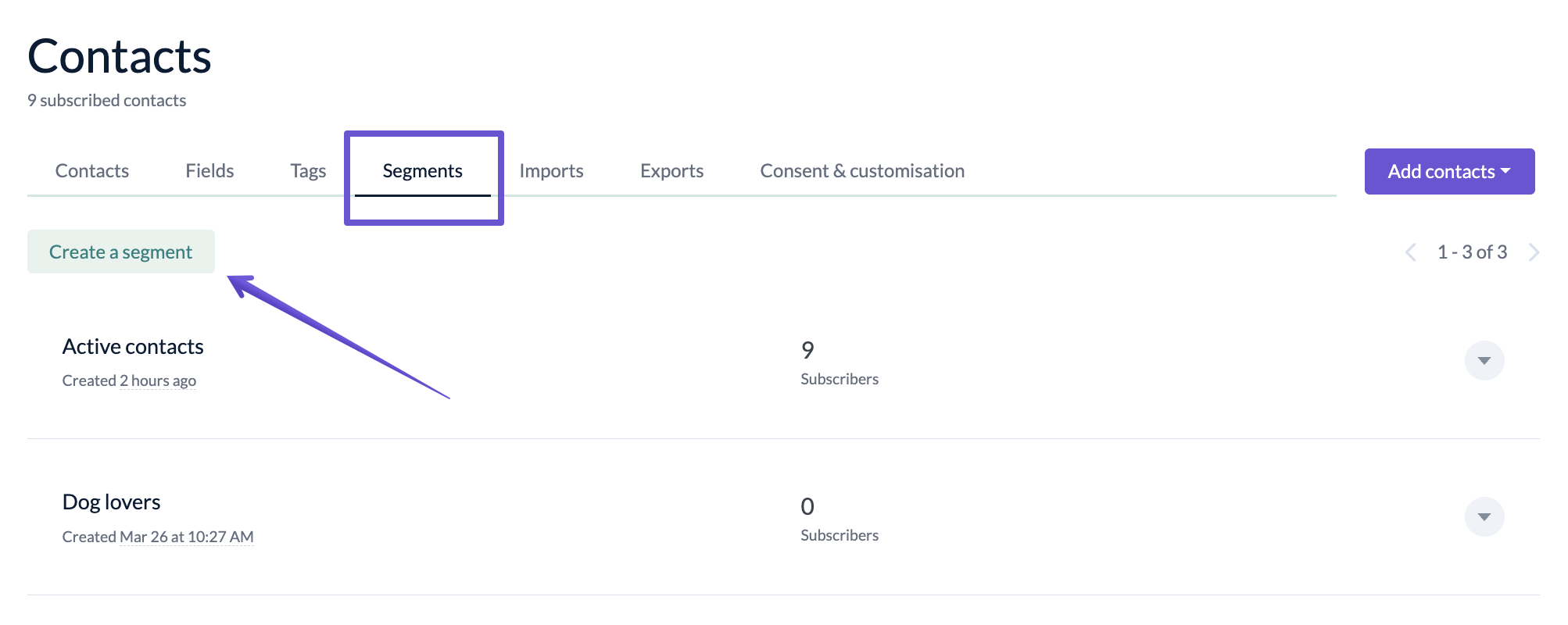
Task: Expand options for Active contacts segment
Action: [1484, 360]
